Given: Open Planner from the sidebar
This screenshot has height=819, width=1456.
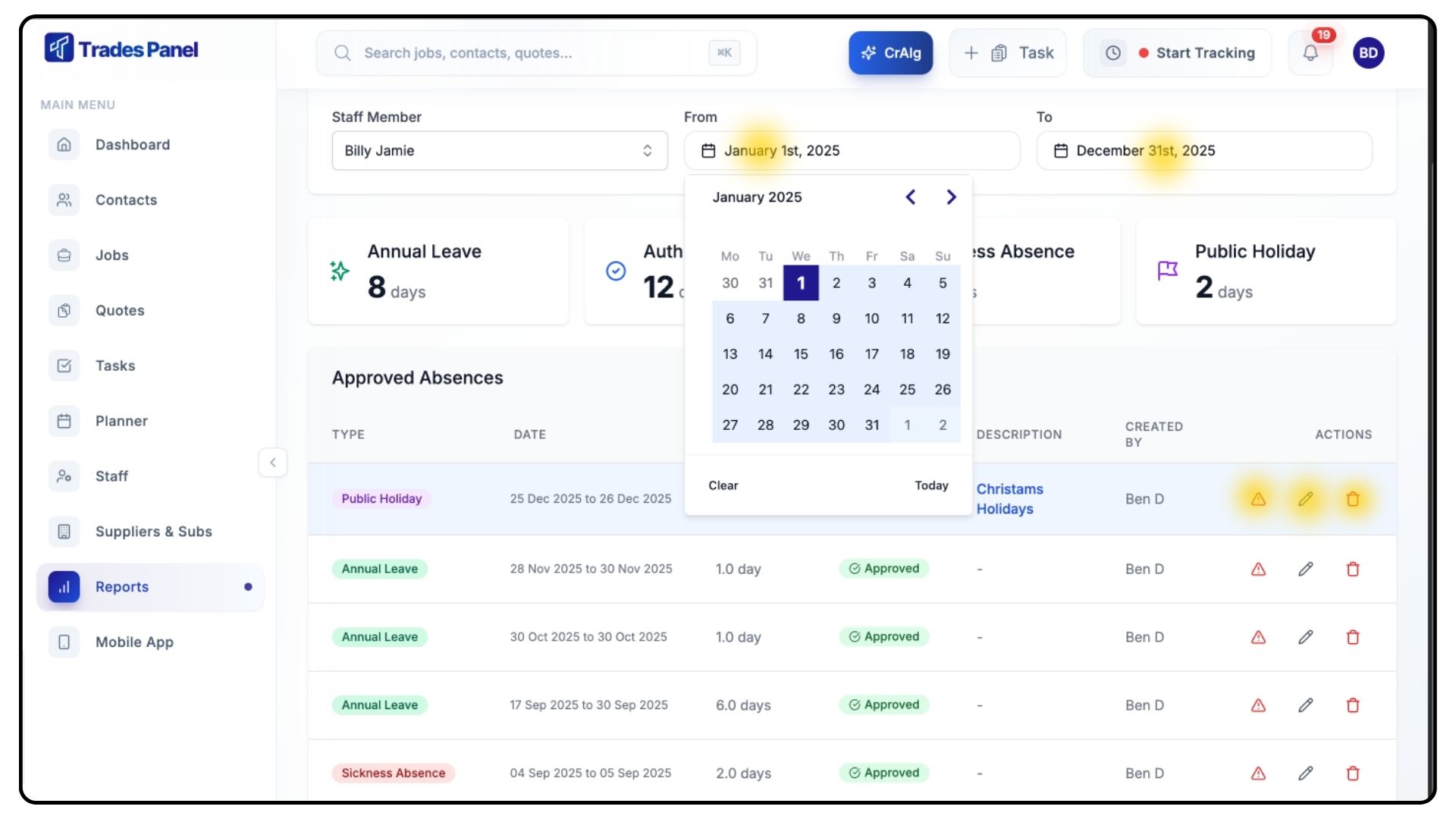Looking at the screenshot, I should 121,421.
